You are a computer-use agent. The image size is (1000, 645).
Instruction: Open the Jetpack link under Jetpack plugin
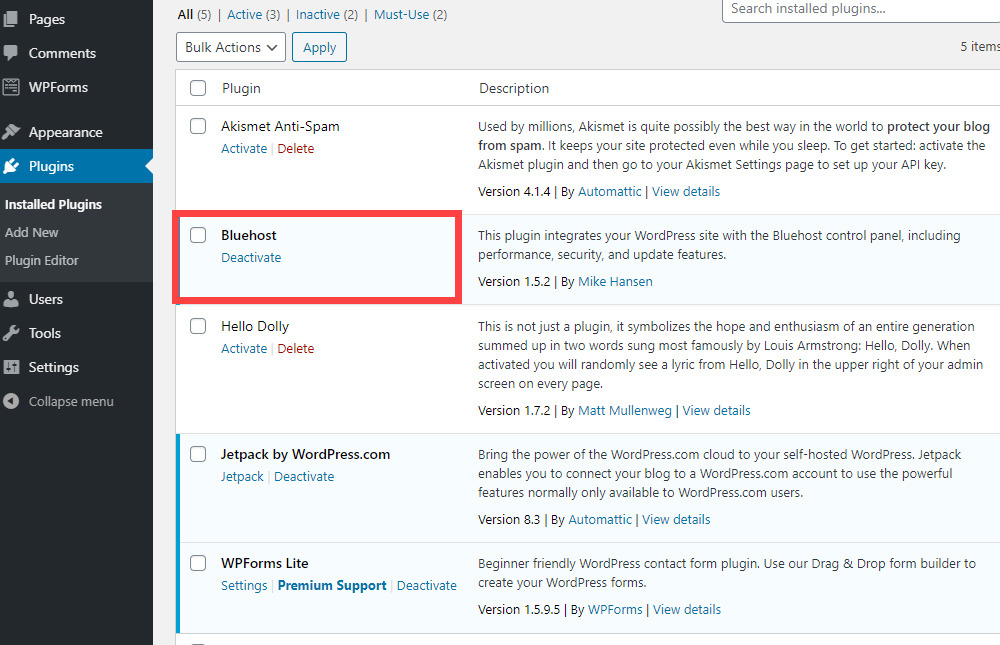tap(242, 477)
